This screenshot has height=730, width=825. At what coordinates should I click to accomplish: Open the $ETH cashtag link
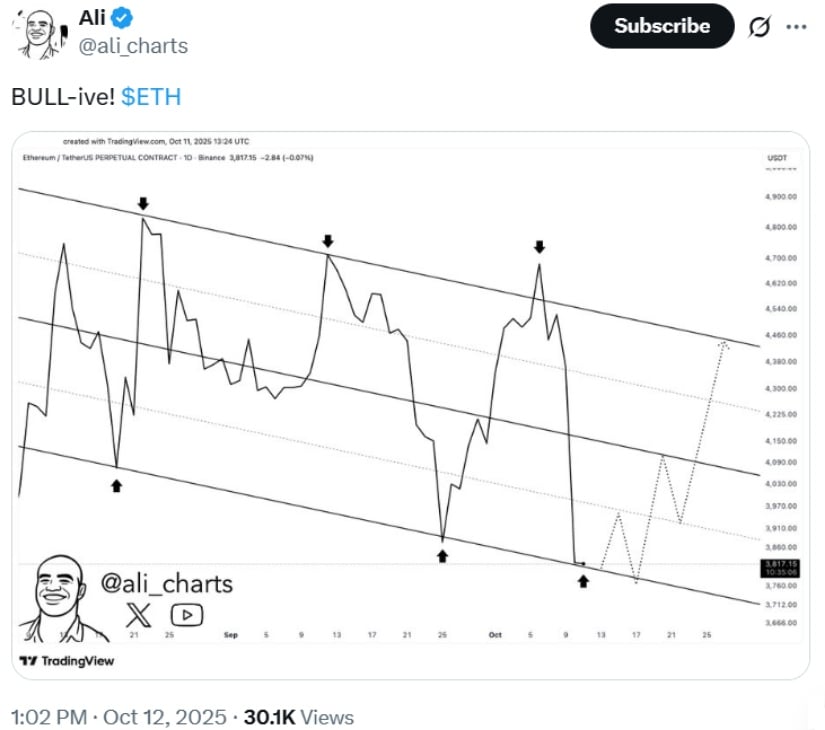pos(151,97)
